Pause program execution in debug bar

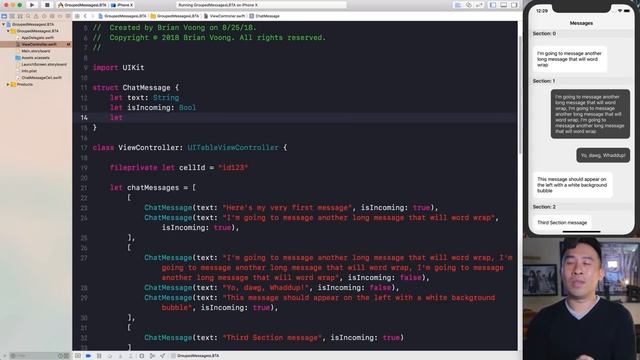pos(99,356)
